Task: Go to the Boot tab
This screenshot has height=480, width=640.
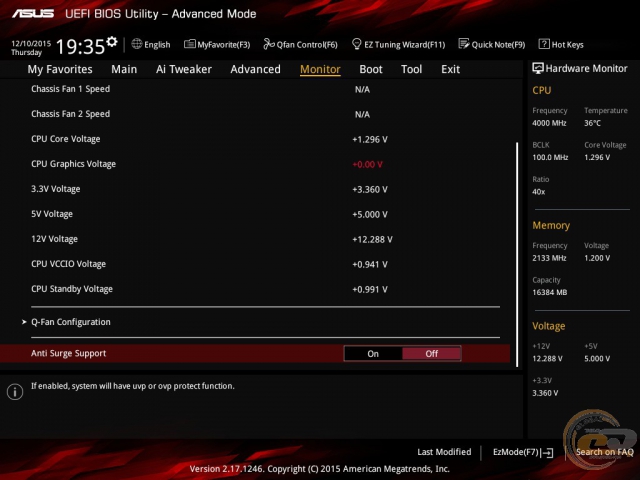Action: pyautogui.click(x=371, y=69)
